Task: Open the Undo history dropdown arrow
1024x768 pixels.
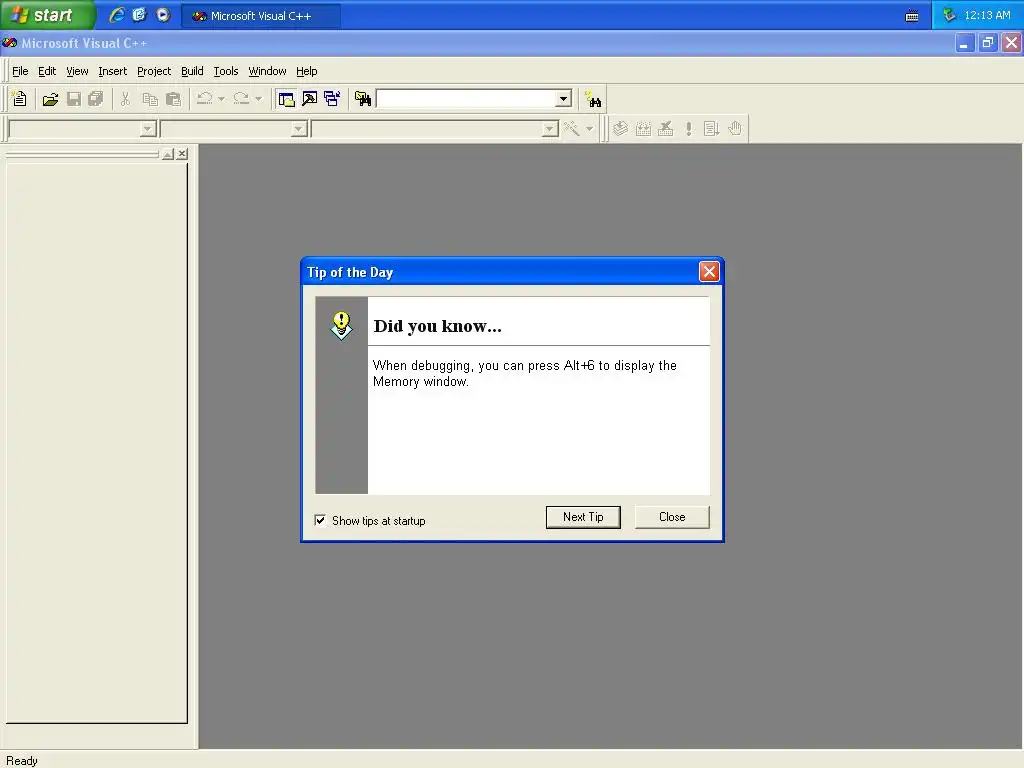Action: pos(221,99)
